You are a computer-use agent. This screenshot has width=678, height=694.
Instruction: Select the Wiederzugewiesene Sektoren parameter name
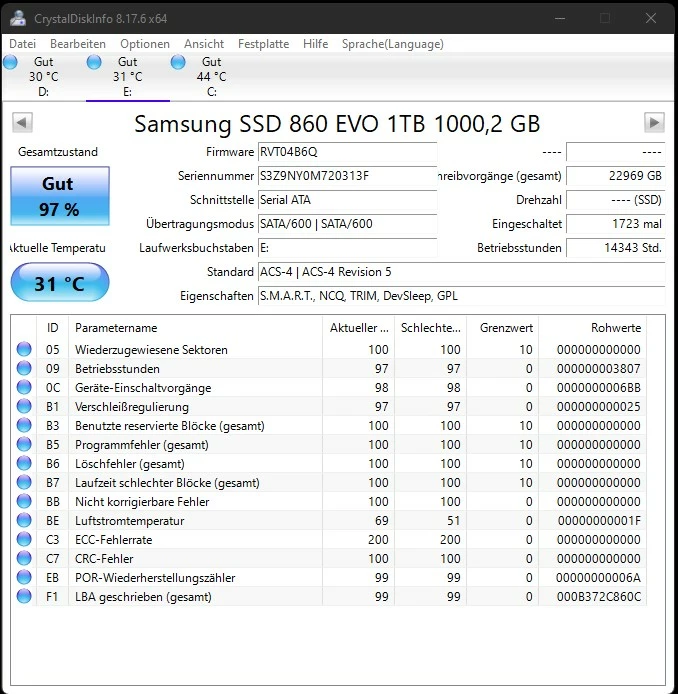coord(151,350)
